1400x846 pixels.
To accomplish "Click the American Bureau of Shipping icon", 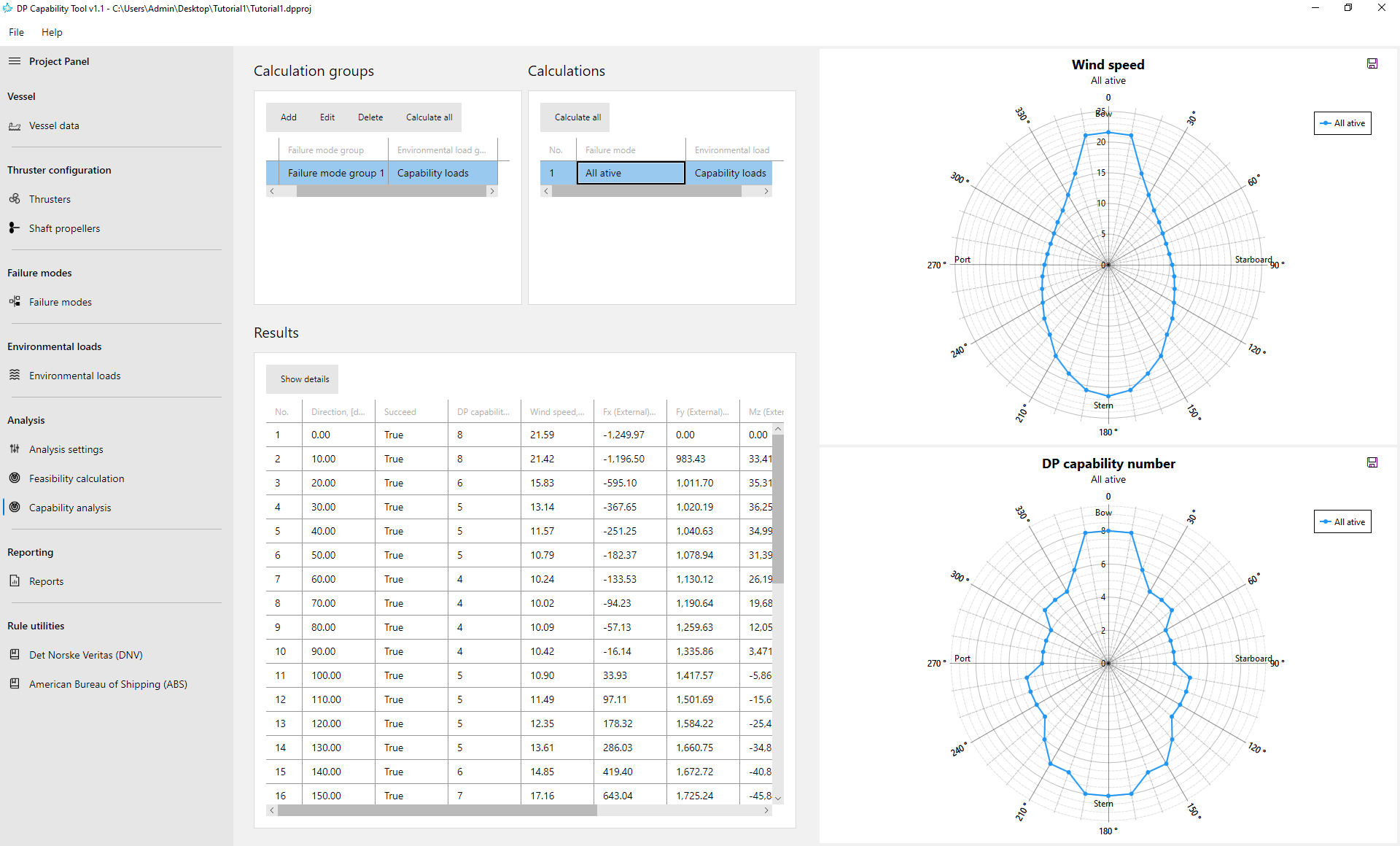I will coord(15,684).
